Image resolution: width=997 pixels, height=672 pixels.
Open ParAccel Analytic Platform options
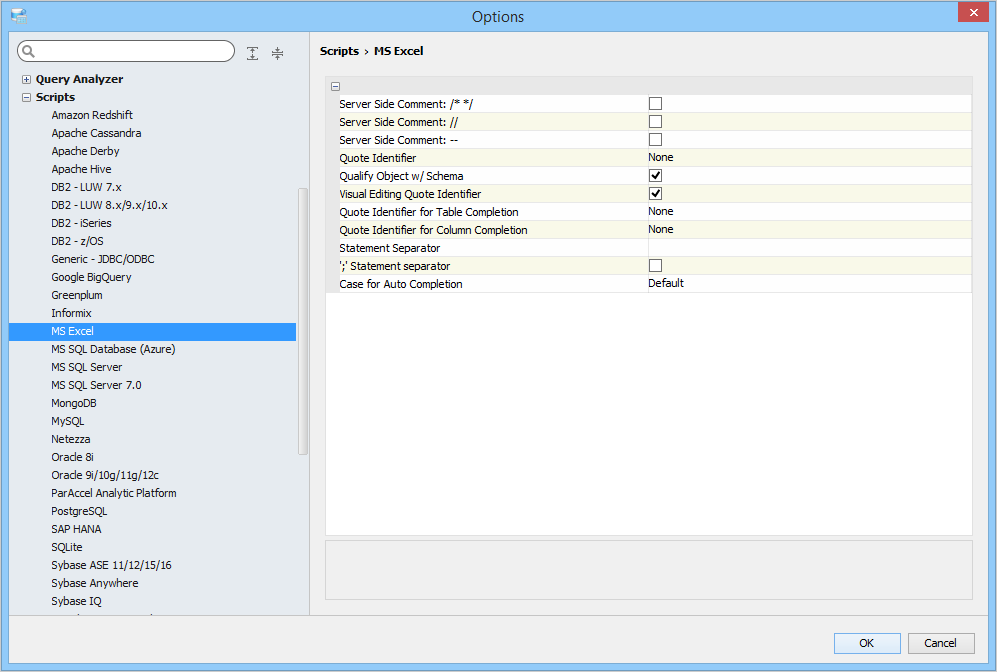[114, 493]
